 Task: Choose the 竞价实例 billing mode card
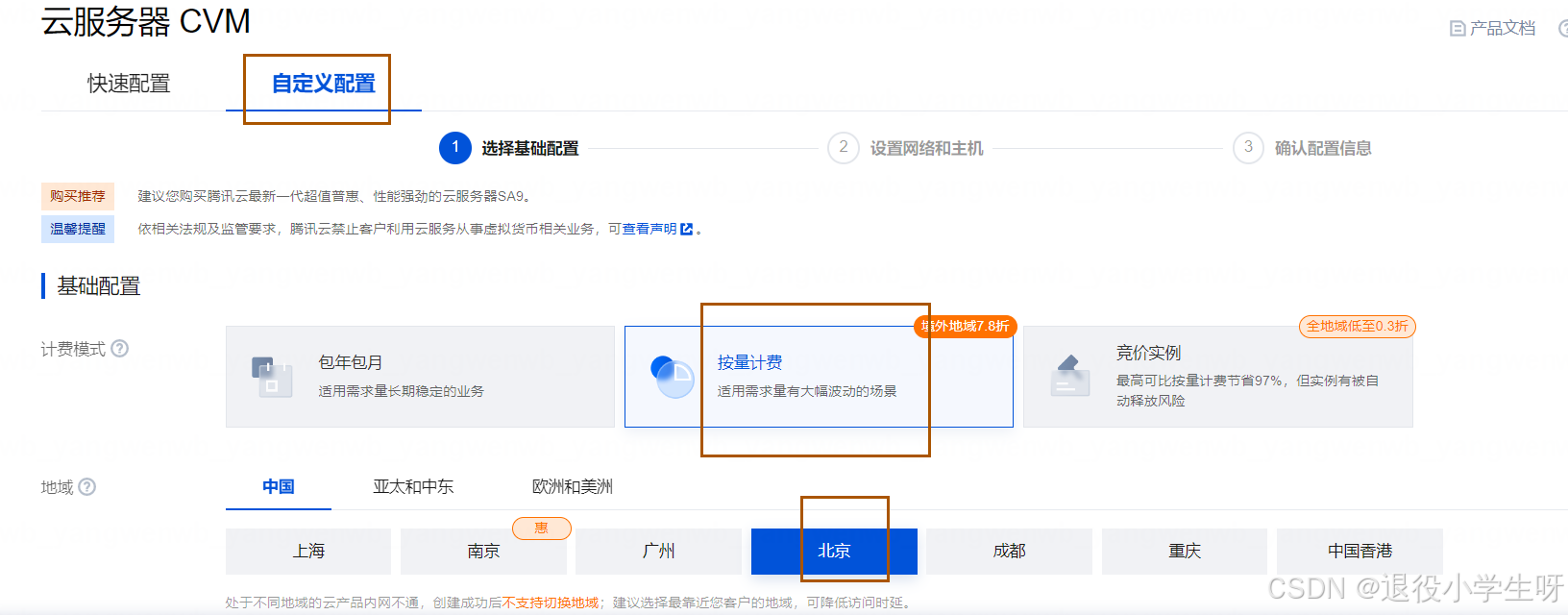[1218, 377]
